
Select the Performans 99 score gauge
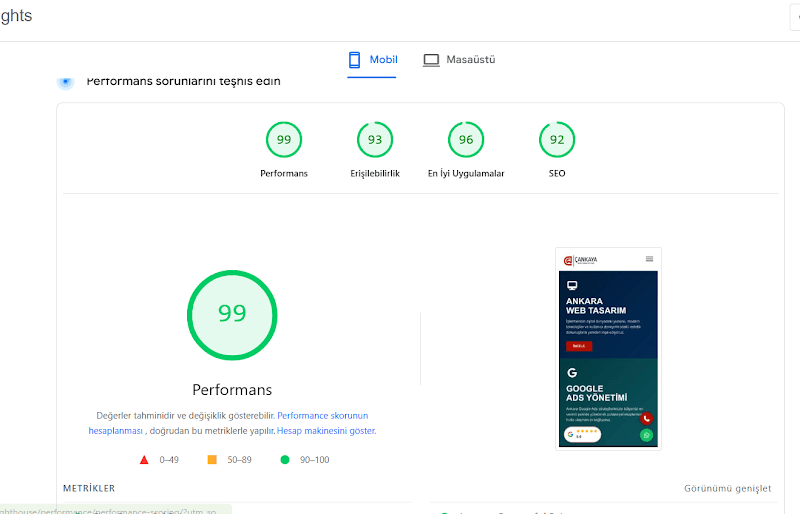[284, 140]
